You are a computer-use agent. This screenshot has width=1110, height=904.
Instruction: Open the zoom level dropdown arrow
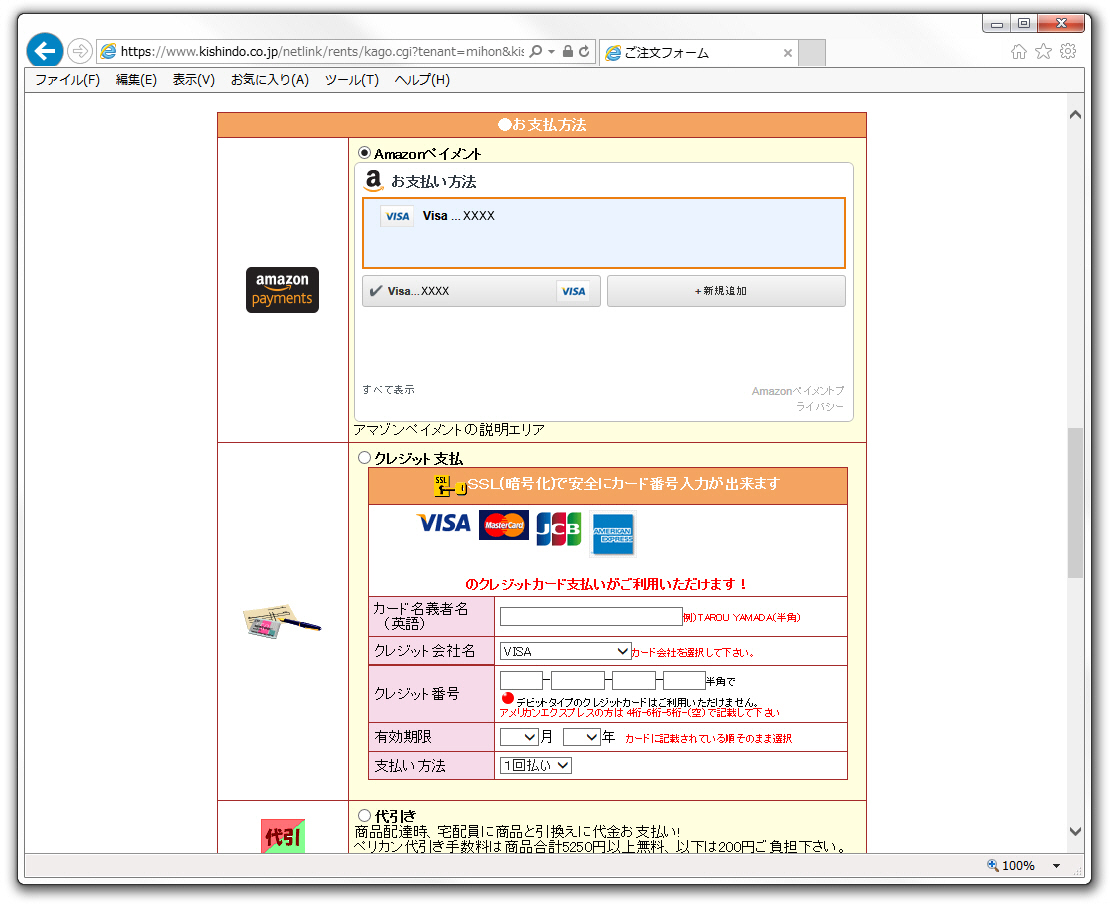[1056, 866]
